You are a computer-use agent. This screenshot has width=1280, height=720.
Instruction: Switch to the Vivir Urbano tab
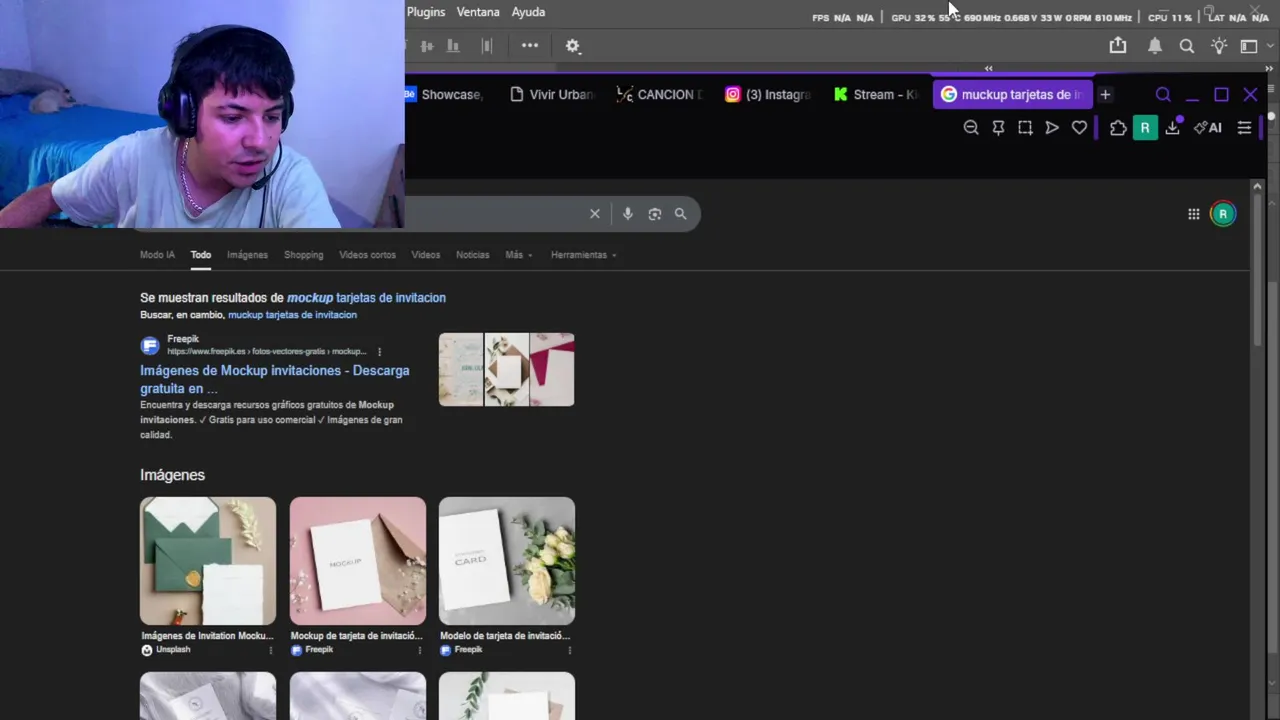552,94
